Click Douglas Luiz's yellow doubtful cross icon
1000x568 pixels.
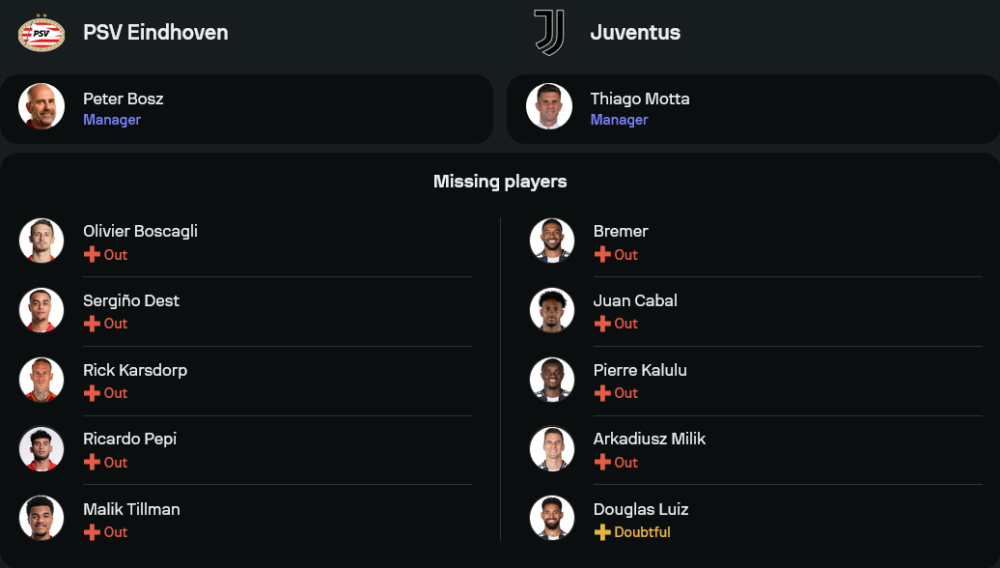pos(602,533)
